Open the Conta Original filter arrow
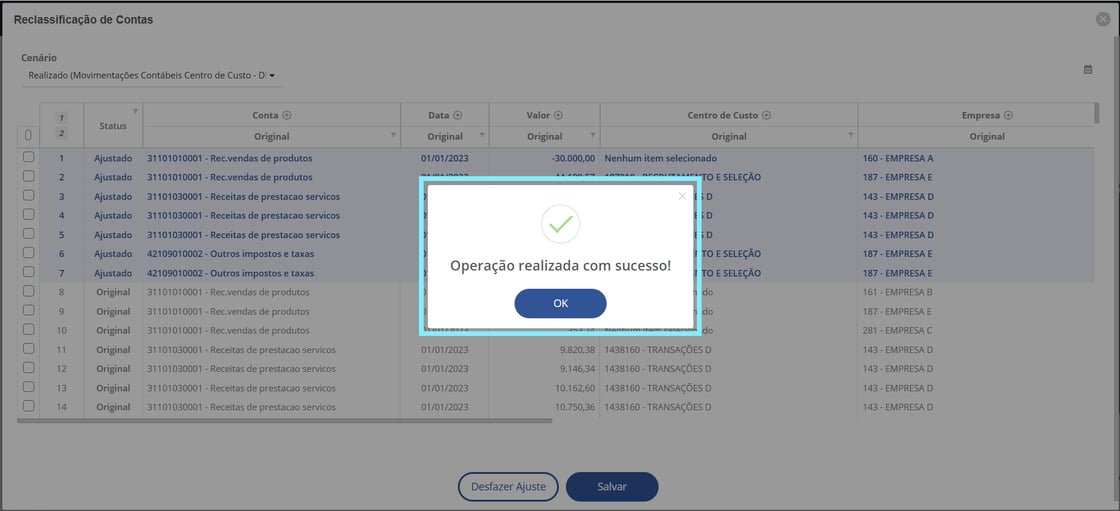This screenshot has width=1120, height=511. pos(394,135)
